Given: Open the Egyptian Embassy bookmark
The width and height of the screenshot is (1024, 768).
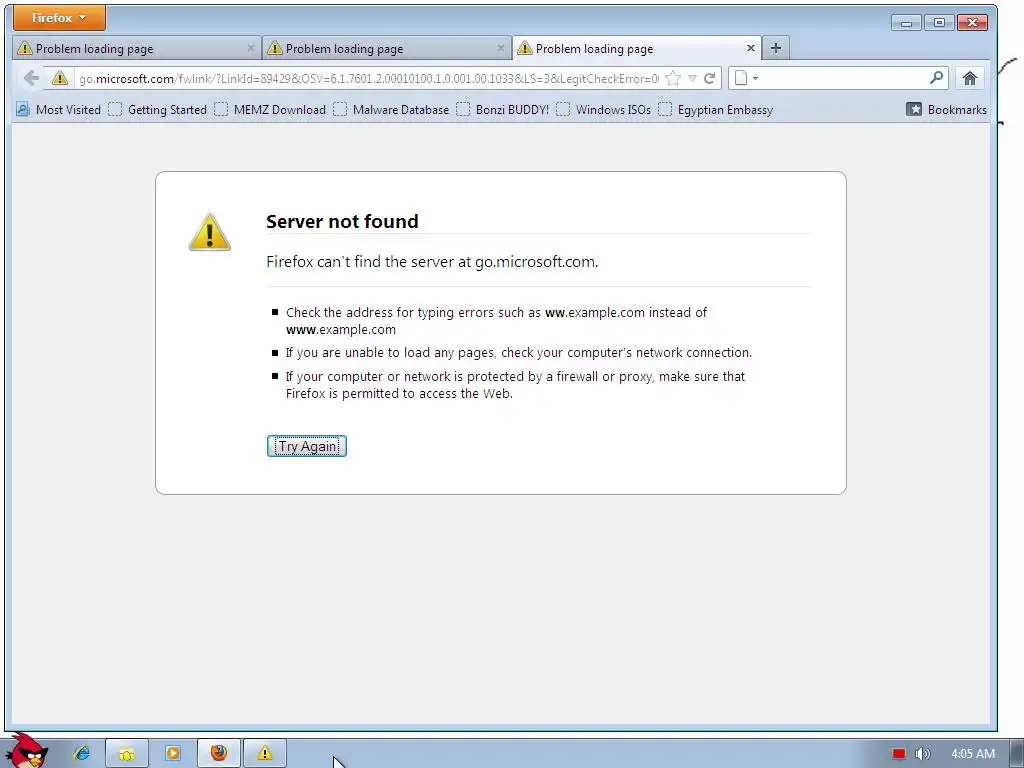Looking at the screenshot, I should [x=716, y=110].
